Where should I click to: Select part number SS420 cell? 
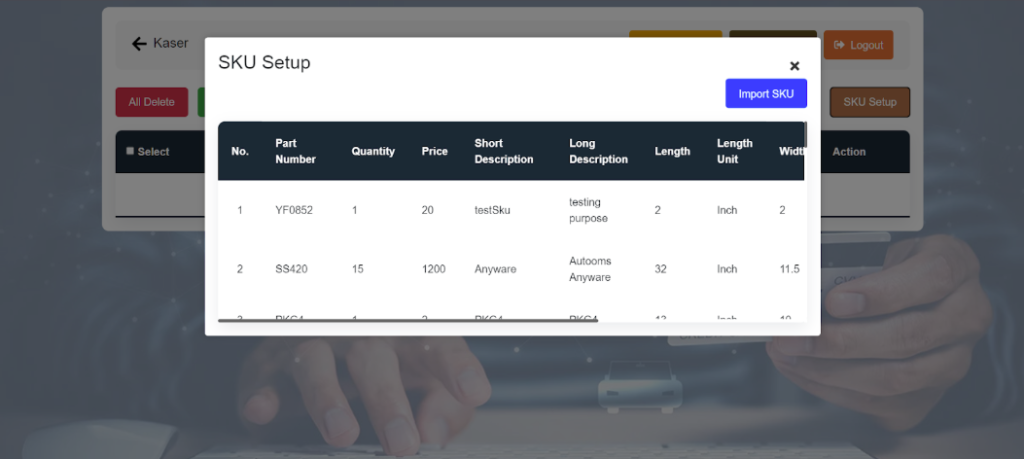(x=291, y=269)
